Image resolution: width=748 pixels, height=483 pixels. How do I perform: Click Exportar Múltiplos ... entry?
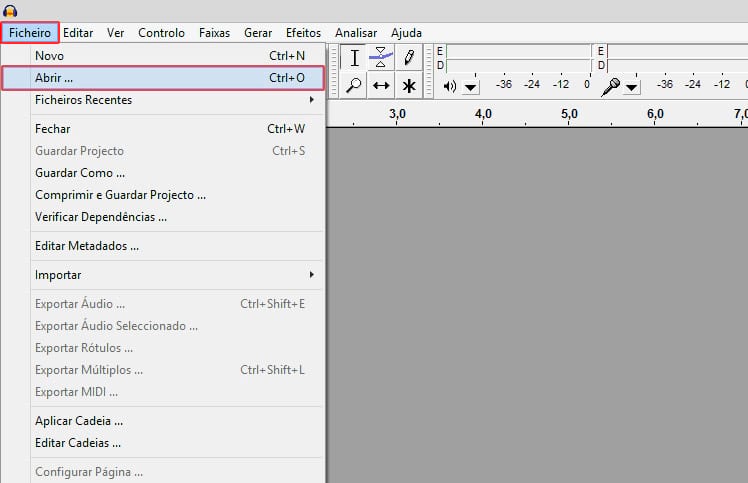pyautogui.click(x=163, y=370)
